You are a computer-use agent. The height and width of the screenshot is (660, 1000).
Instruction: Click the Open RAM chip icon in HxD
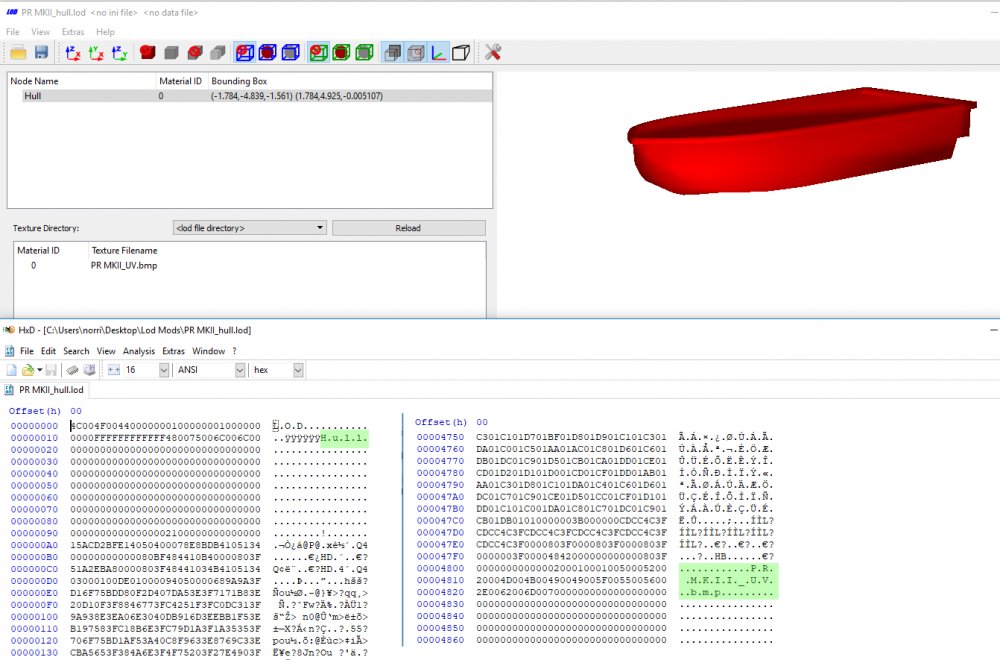pos(72,370)
